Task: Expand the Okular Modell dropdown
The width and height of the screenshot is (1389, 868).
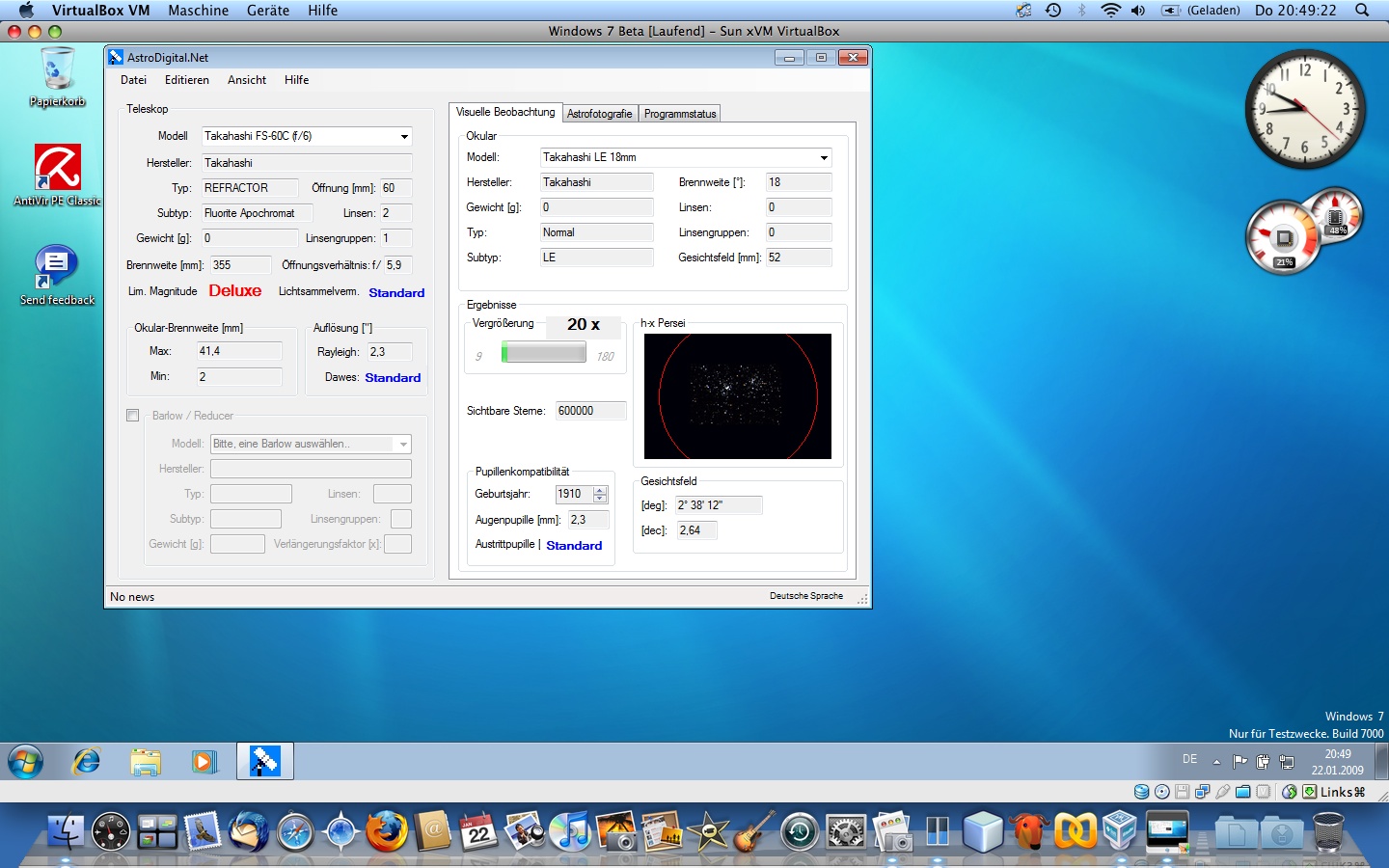Action: 824,157
